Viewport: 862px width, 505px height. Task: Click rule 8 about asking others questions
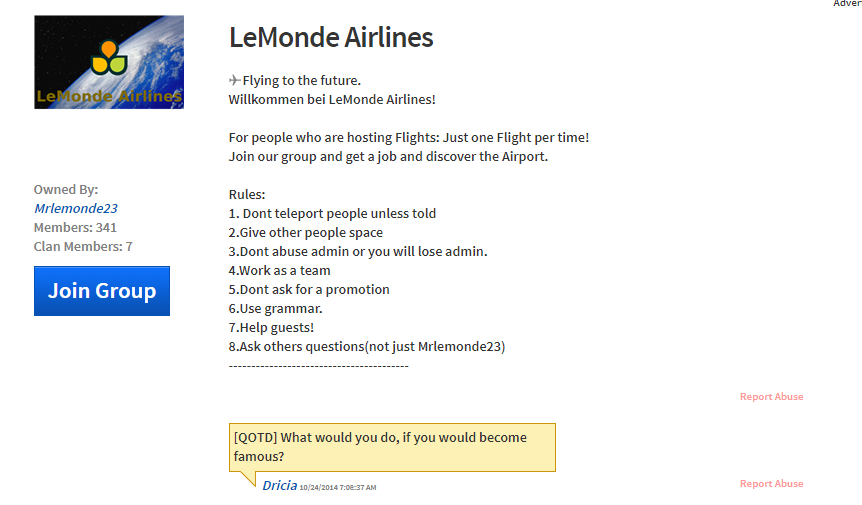point(367,346)
